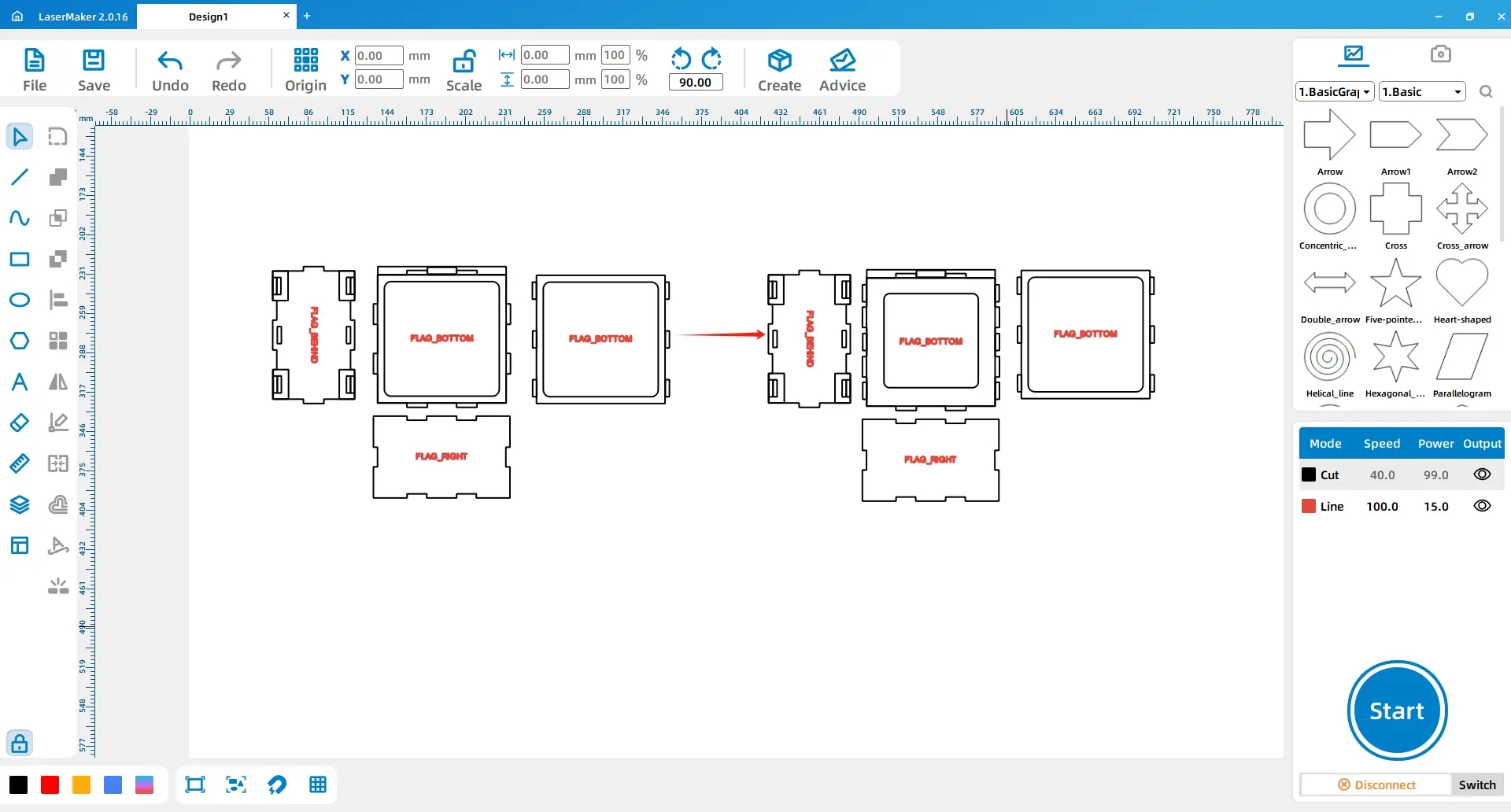Apply the union shapes operation
The width and height of the screenshot is (1511, 812).
[57, 177]
